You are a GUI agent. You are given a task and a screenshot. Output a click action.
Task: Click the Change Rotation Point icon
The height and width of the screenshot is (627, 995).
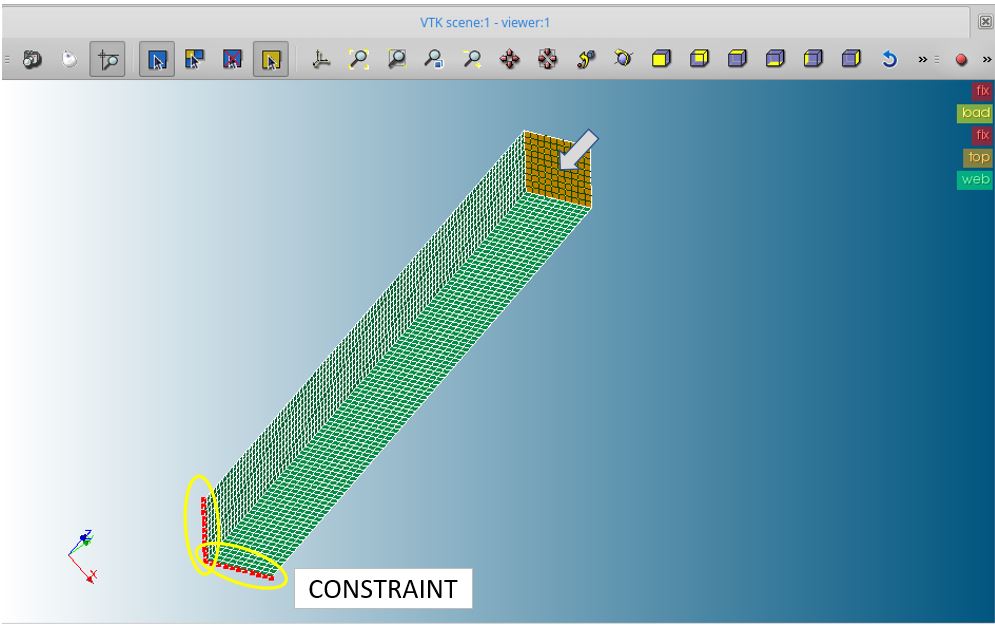(x=586, y=60)
